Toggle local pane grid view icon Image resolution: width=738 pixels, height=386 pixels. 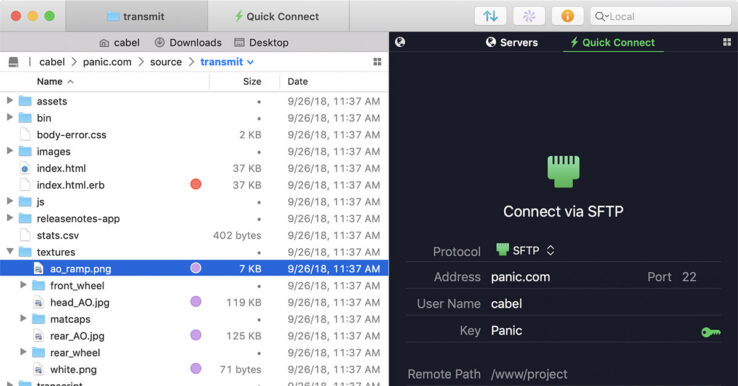377,62
